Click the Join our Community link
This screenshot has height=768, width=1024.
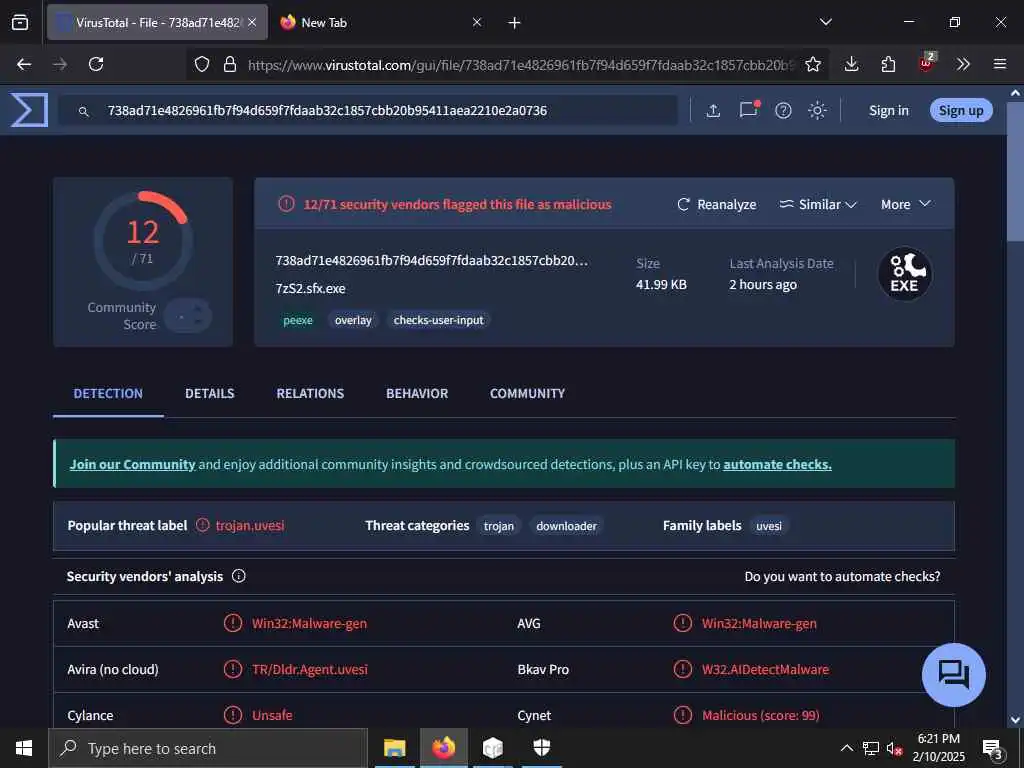click(133, 464)
